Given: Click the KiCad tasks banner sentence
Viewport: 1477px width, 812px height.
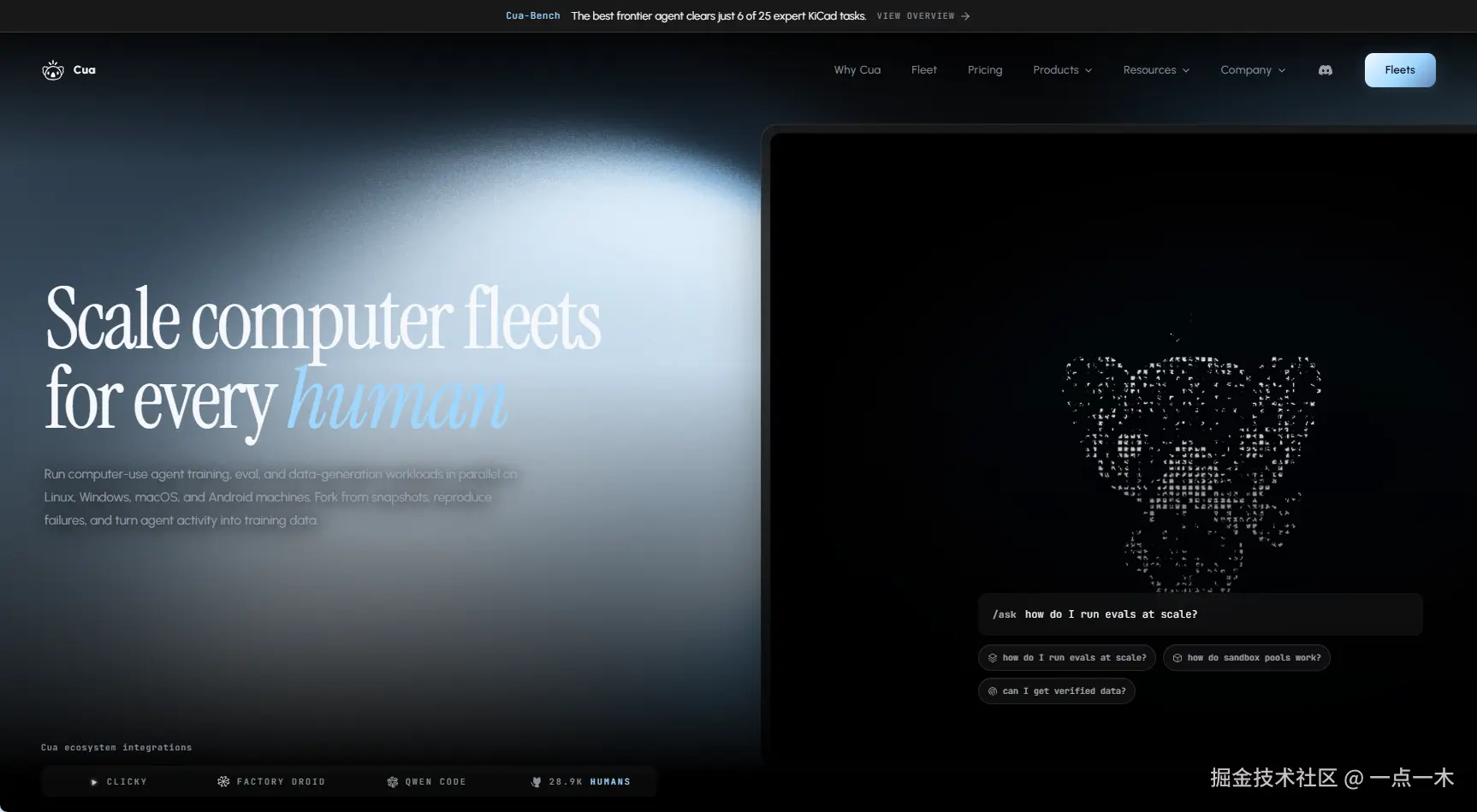Looking at the screenshot, I should (x=719, y=16).
